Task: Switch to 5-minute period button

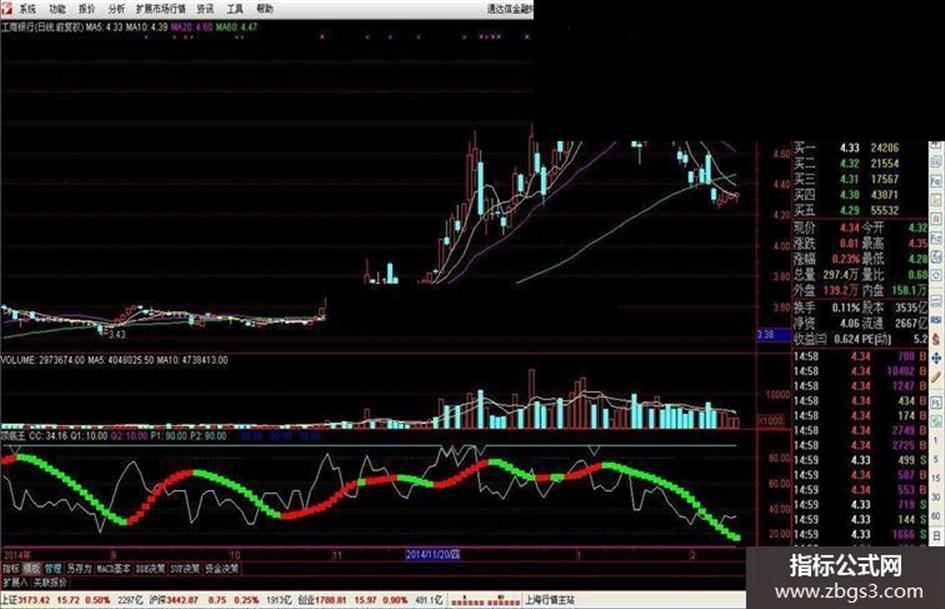Action: pyautogui.click(x=937, y=459)
